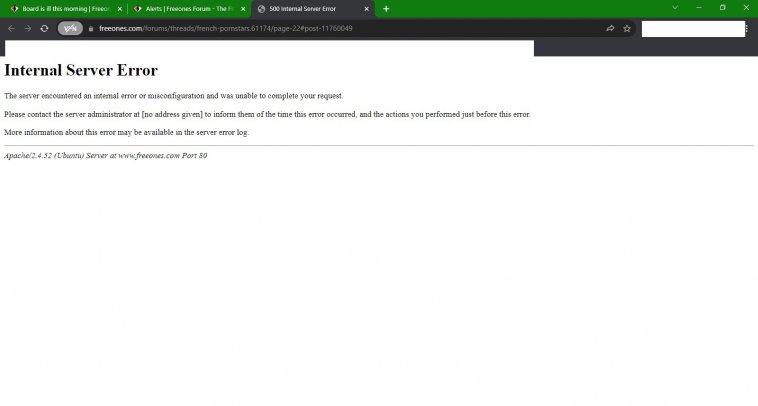This screenshot has height=406, width=758.
Task: Close the '500 Internal Server Error' tab
Action: point(366,8)
